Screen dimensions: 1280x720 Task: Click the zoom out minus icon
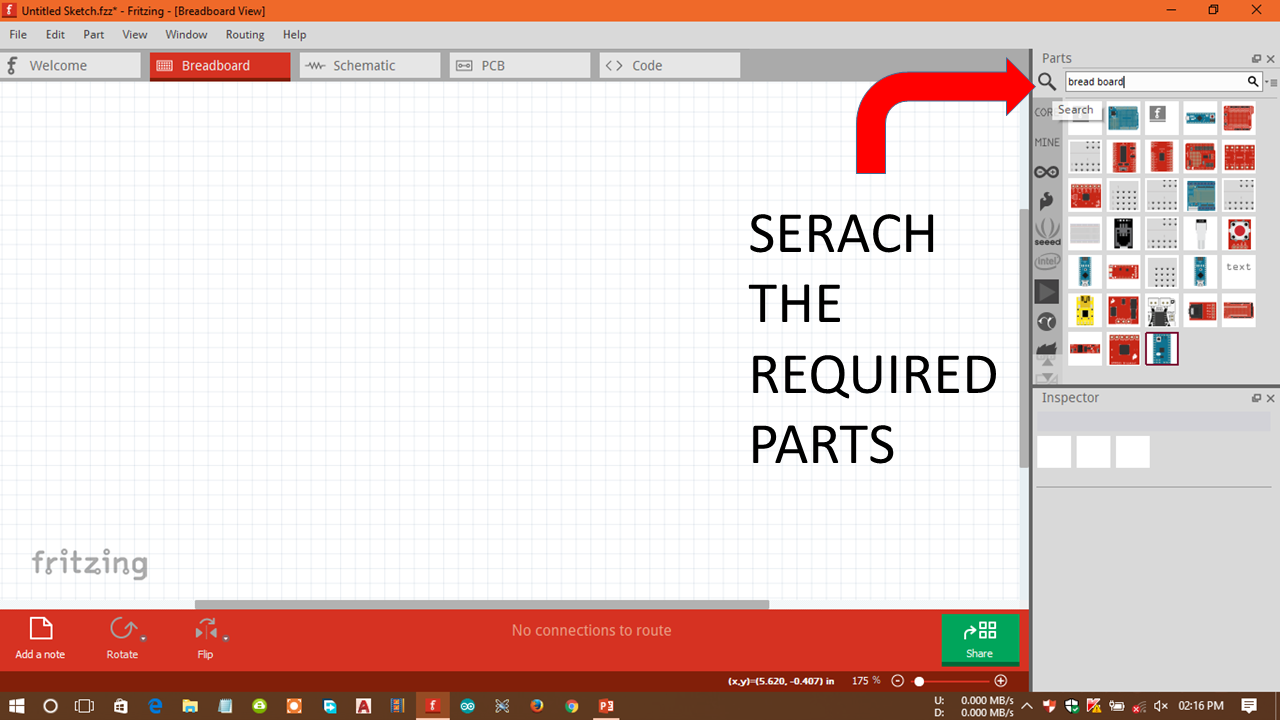(897, 681)
